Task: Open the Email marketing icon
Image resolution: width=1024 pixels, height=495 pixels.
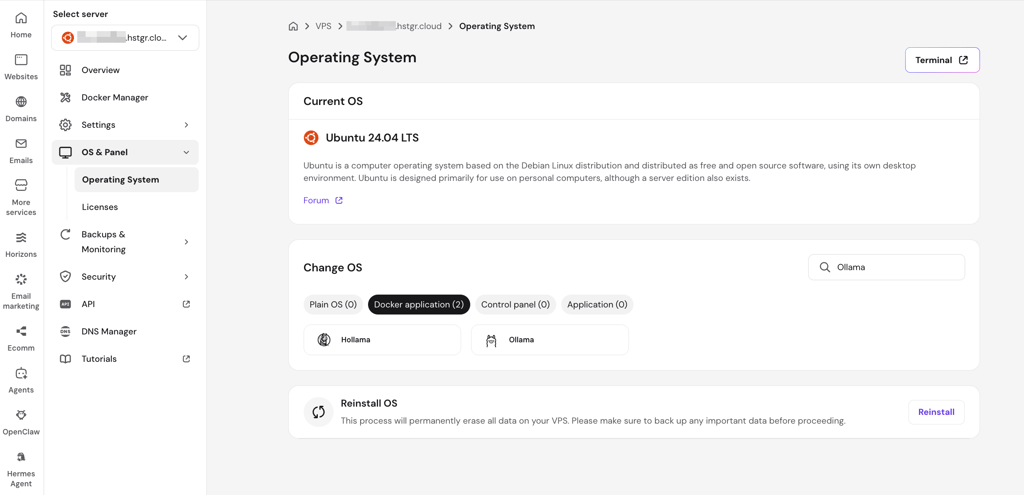Action: [x=21, y=279]
